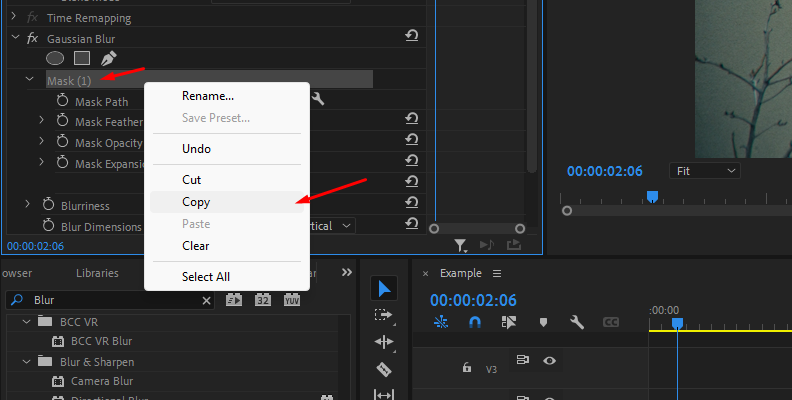Image resolution: width=792 pixels, height=400 pixels.
Task: Select Track Select Forward tool
Action: [384, 315]
